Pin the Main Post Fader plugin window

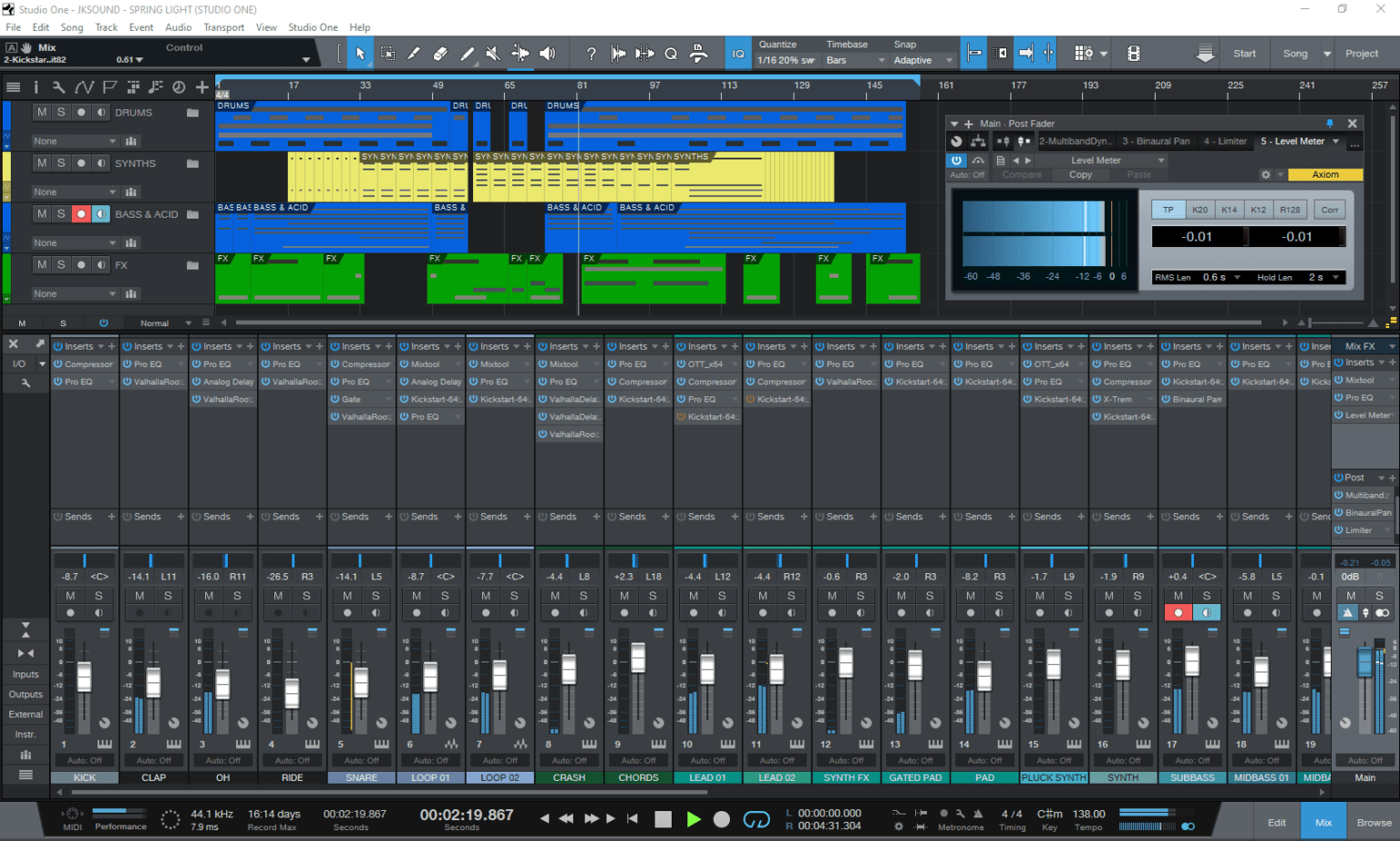tap(1330, 123)
